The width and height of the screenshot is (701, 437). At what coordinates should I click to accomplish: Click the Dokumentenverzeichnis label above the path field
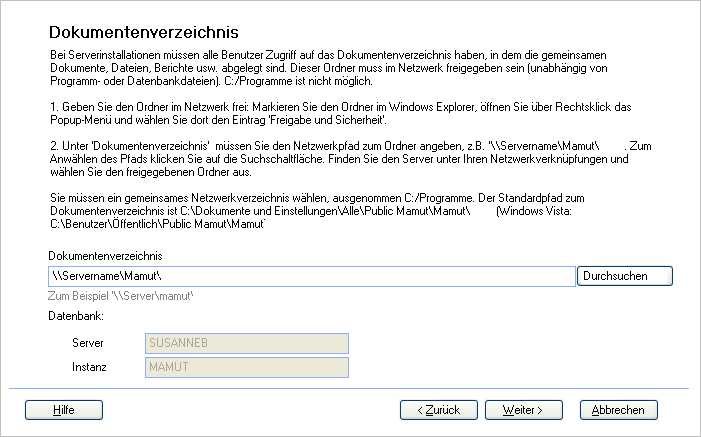click(106, 256)
